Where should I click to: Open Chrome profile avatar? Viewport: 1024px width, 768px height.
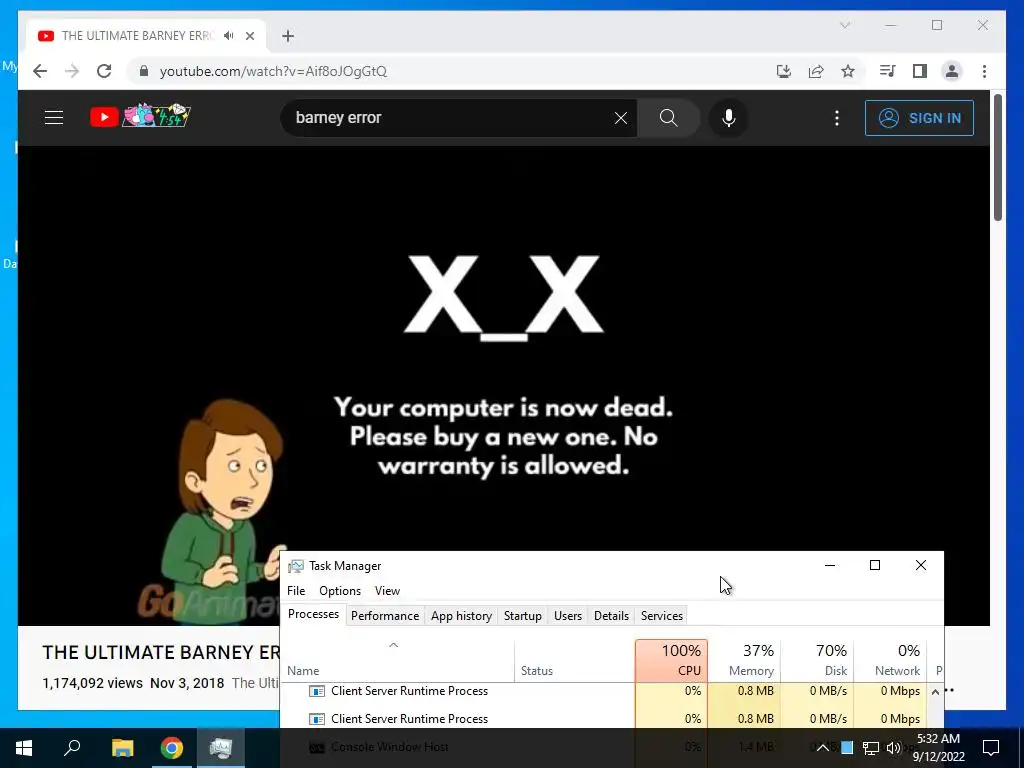tap(952, 71)
